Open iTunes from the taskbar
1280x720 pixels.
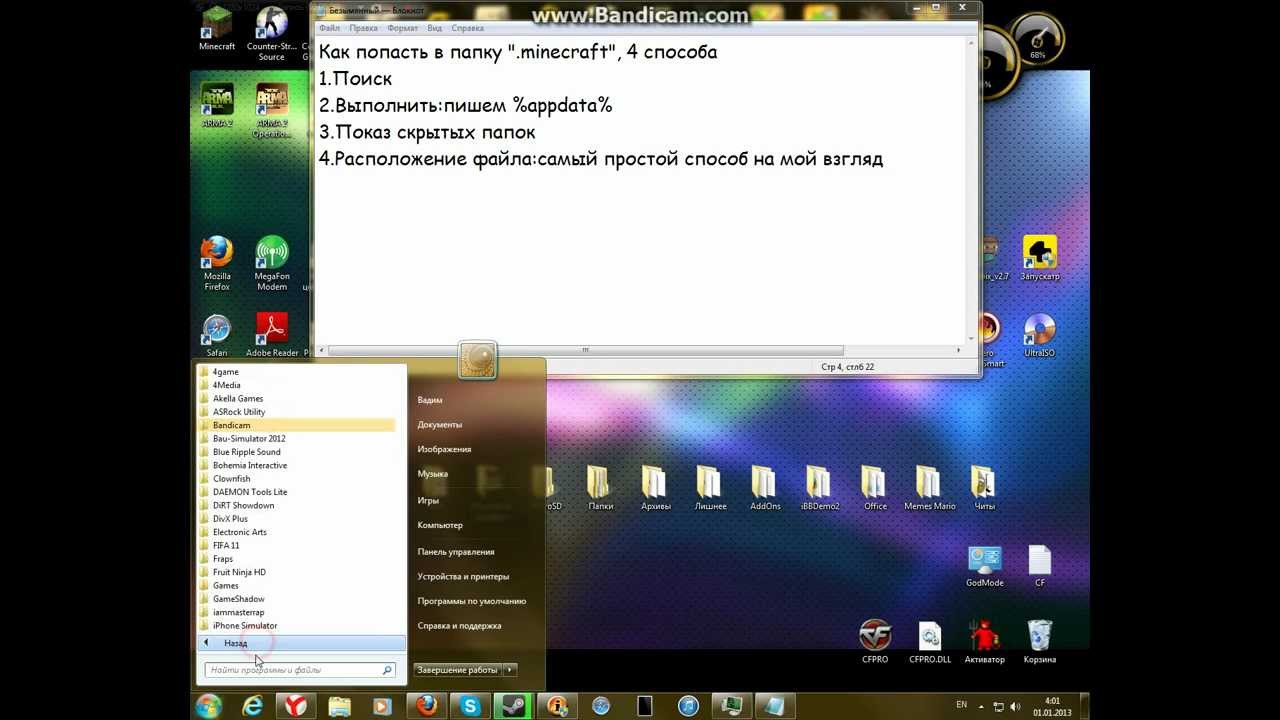(x=688, y=706)
